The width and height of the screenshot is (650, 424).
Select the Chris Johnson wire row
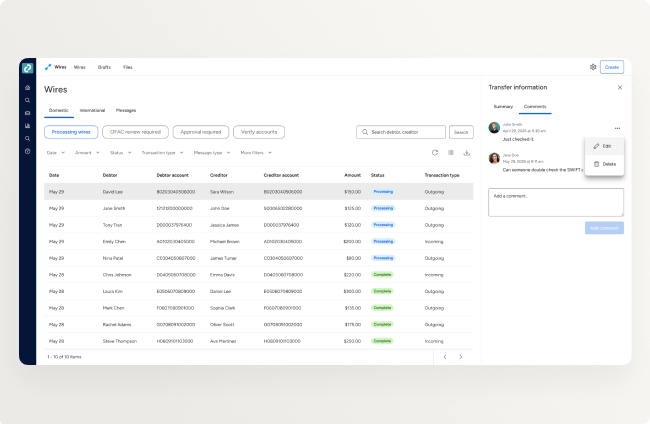[259, 275]
